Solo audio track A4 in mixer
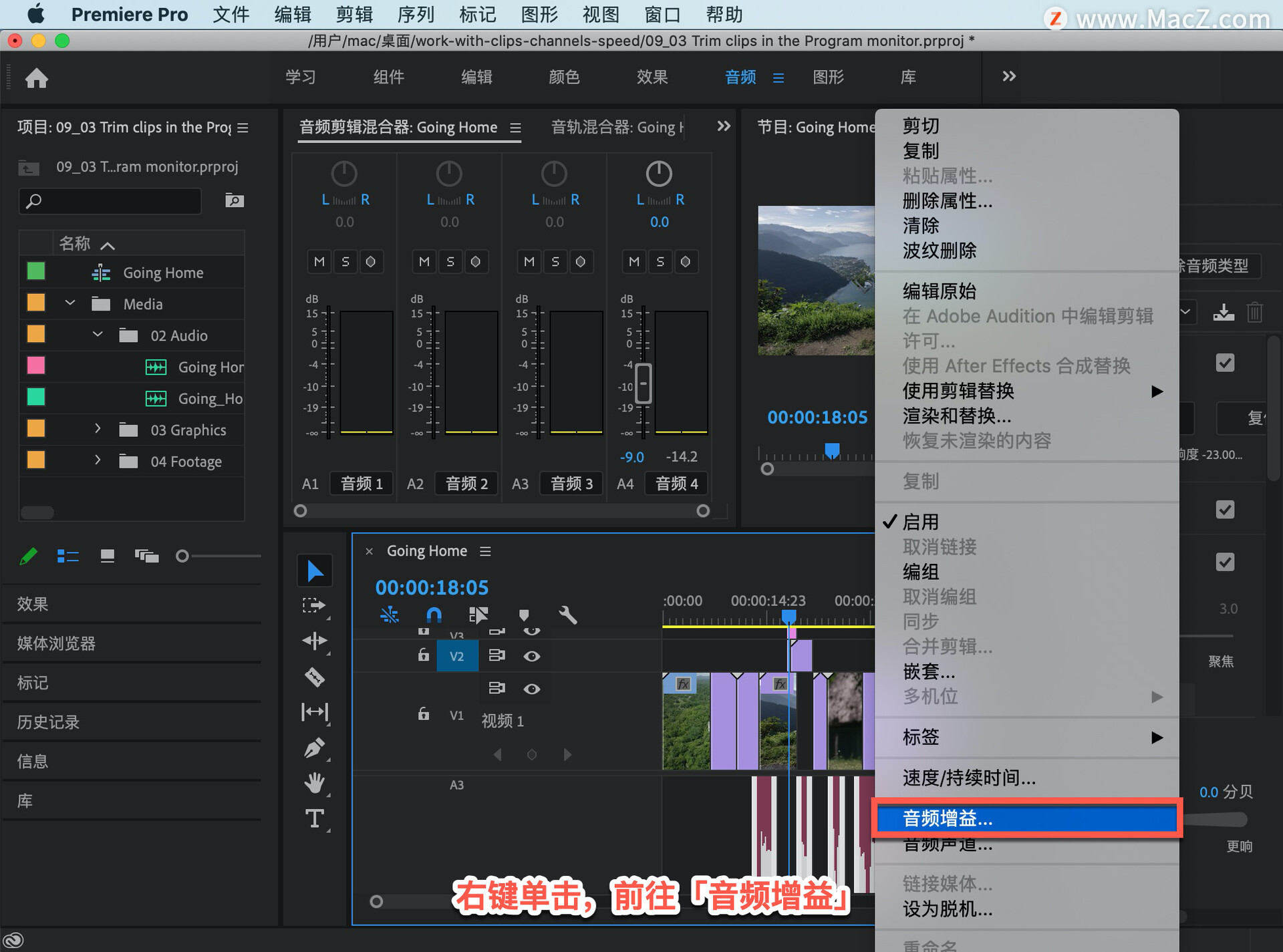This screenshot has width=1283, height=952. tap(660, 261)
